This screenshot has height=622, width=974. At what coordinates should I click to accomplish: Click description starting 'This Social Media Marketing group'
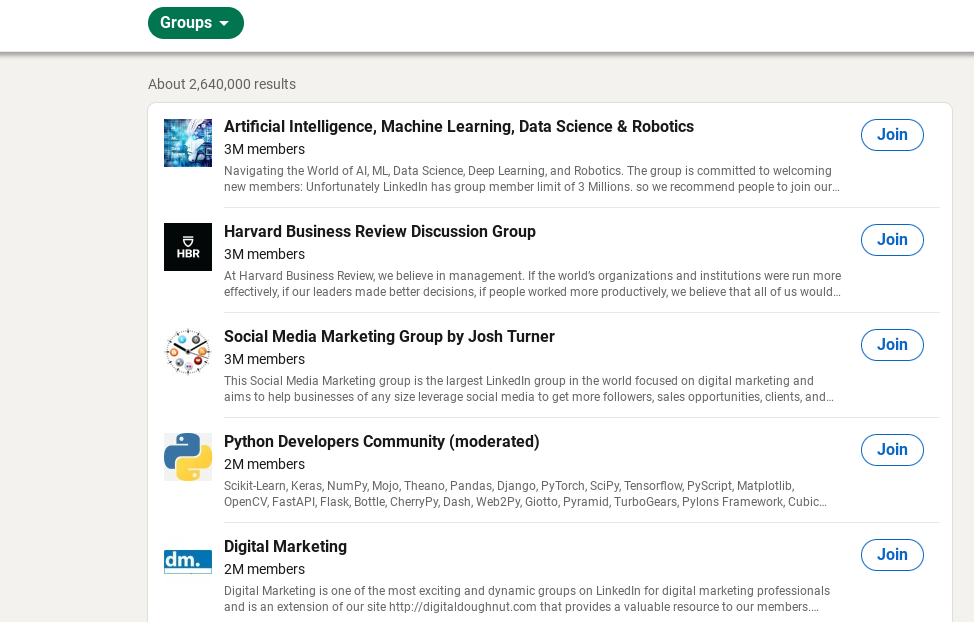(529, 389)
